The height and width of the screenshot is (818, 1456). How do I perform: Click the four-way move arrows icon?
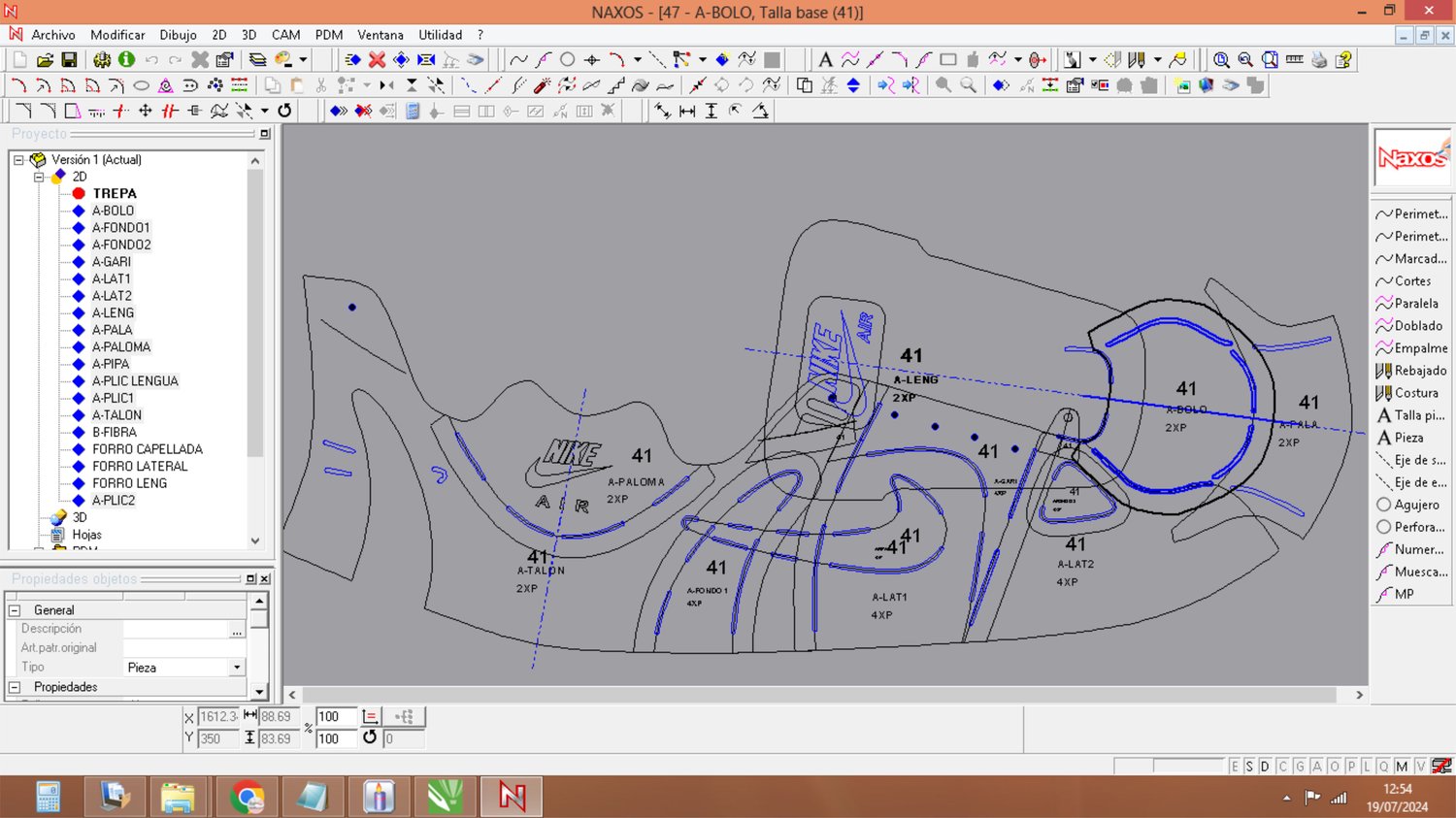pyautogui.click(x=146, y=111)
